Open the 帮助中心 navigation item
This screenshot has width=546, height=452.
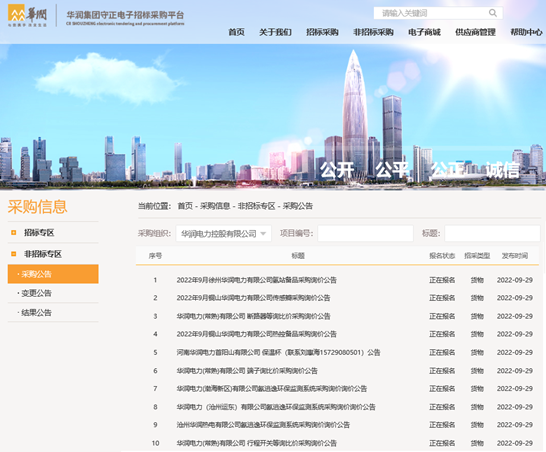pyautogui.click(x=526, y=32)
